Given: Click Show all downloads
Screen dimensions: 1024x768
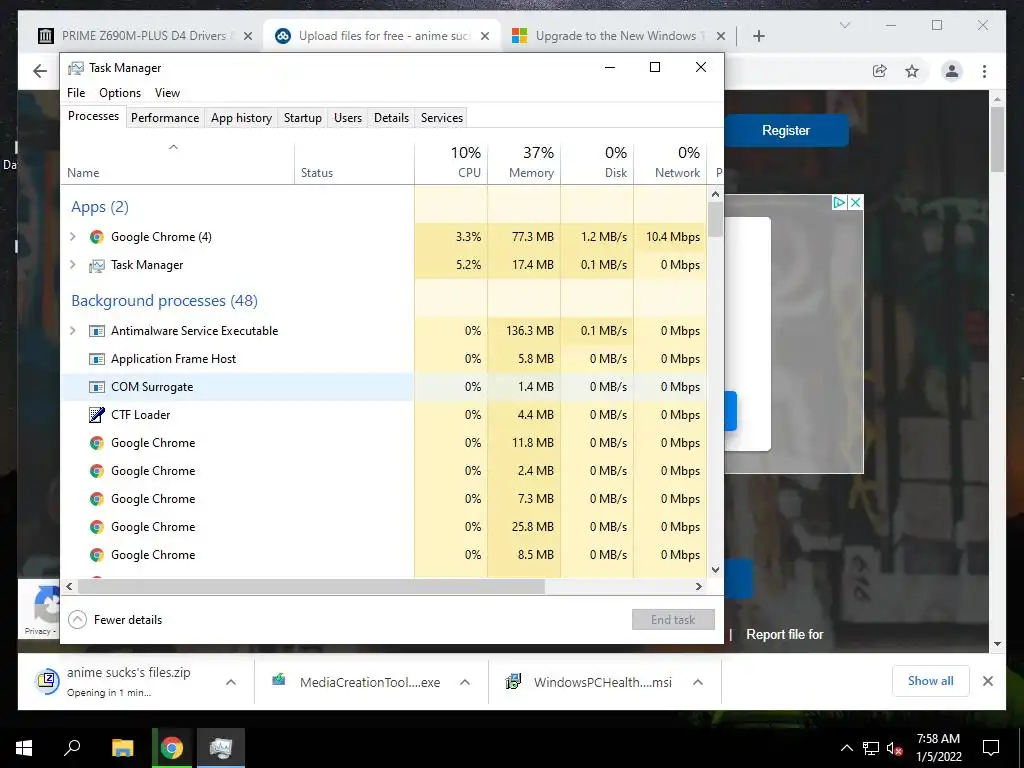Looking at the screenshot, I should [931, 681].
